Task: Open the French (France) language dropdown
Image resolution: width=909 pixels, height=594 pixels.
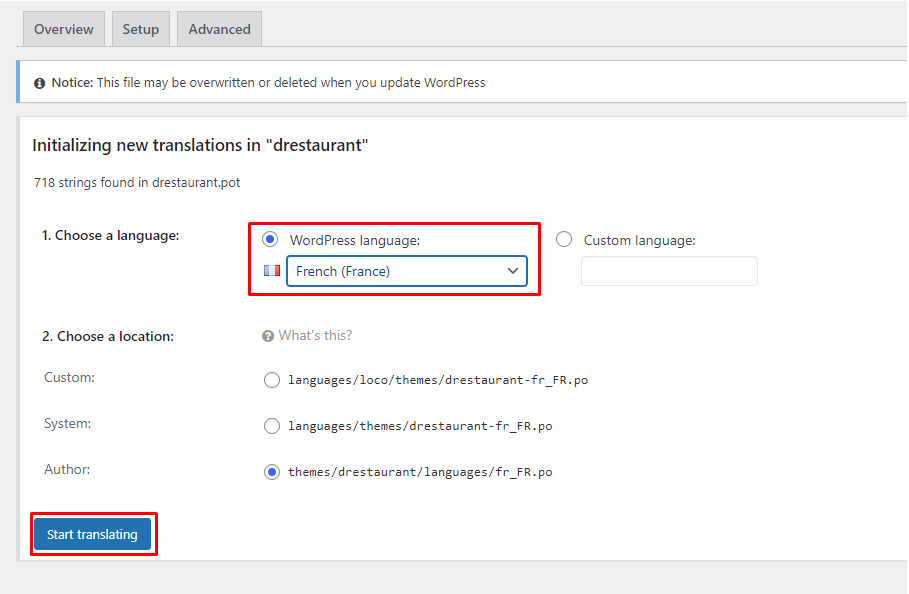Action: click(x=406, y=271)
